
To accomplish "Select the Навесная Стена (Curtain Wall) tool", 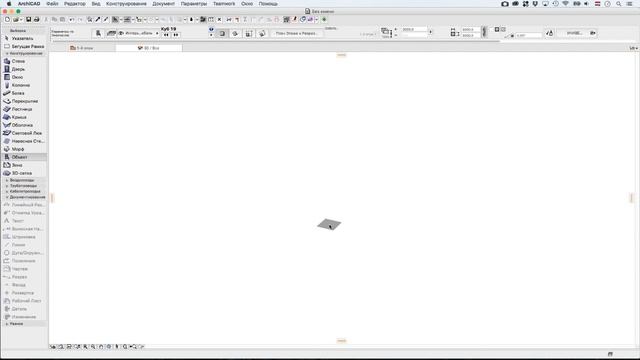I will [x=24, y=141].
